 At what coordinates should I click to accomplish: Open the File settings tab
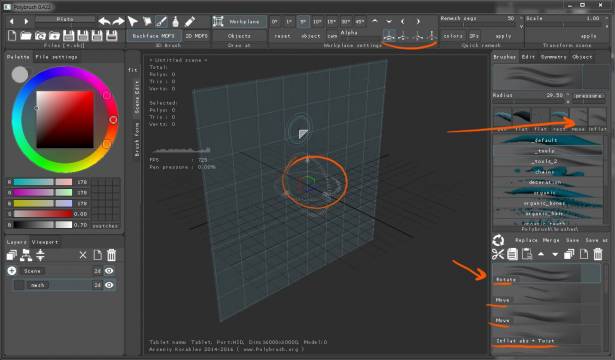(x=56, y=57)
